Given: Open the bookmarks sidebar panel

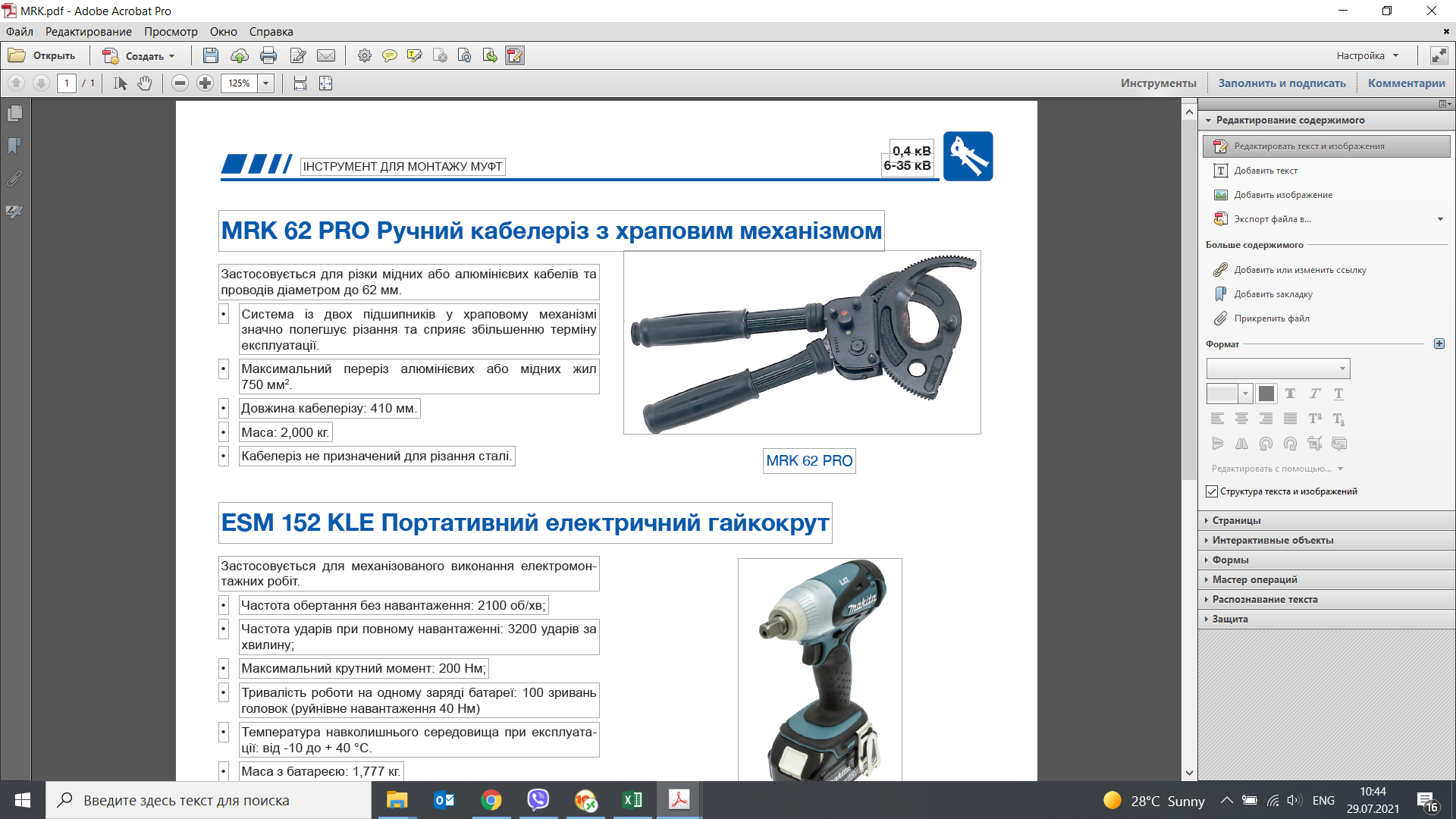Looking at the screenshot, I should pos(14,146).
